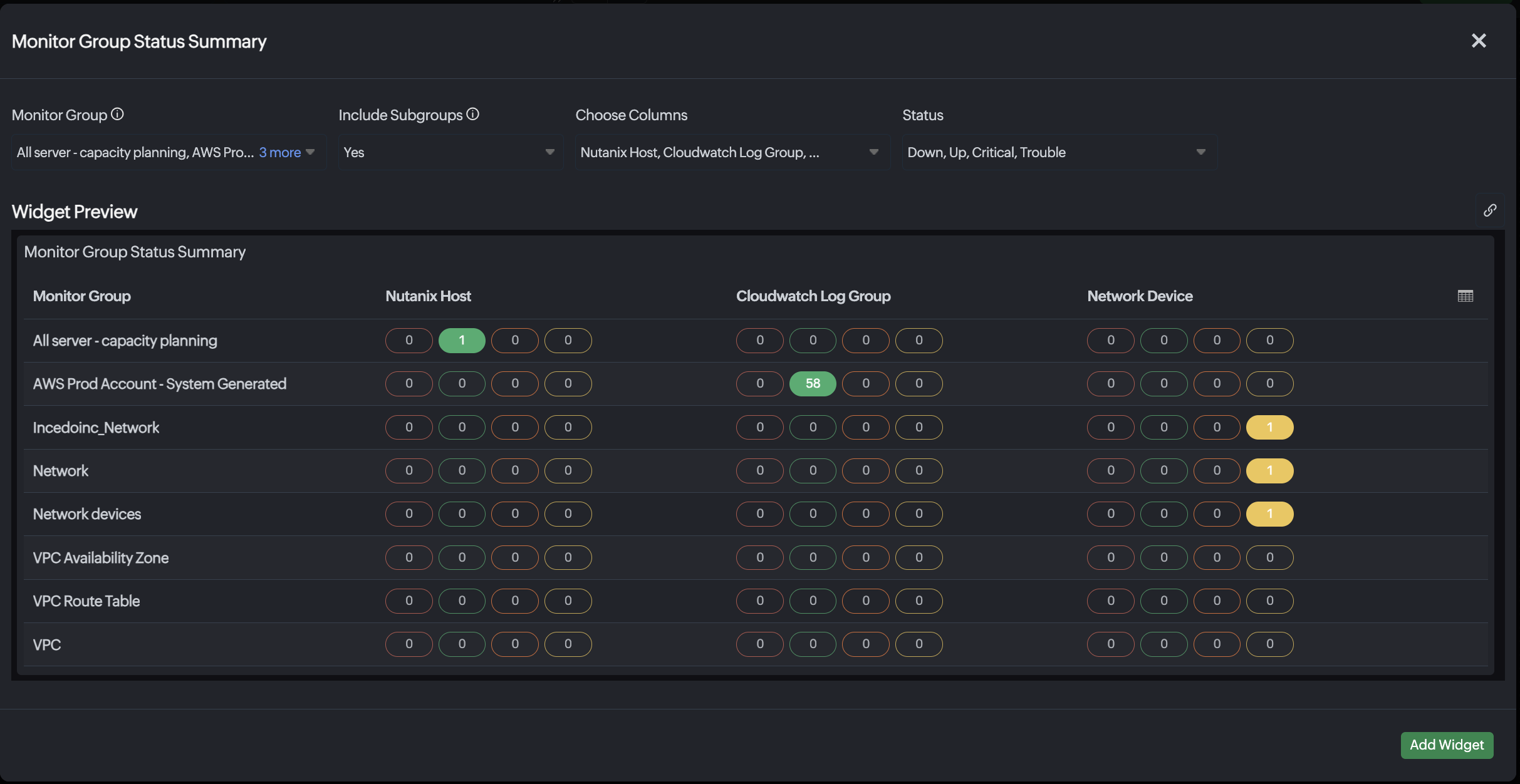The height and width of the screenshot is (784, 1520).
Task: Click the VPC Route Table group name
Action: click(x=86, y=601)
